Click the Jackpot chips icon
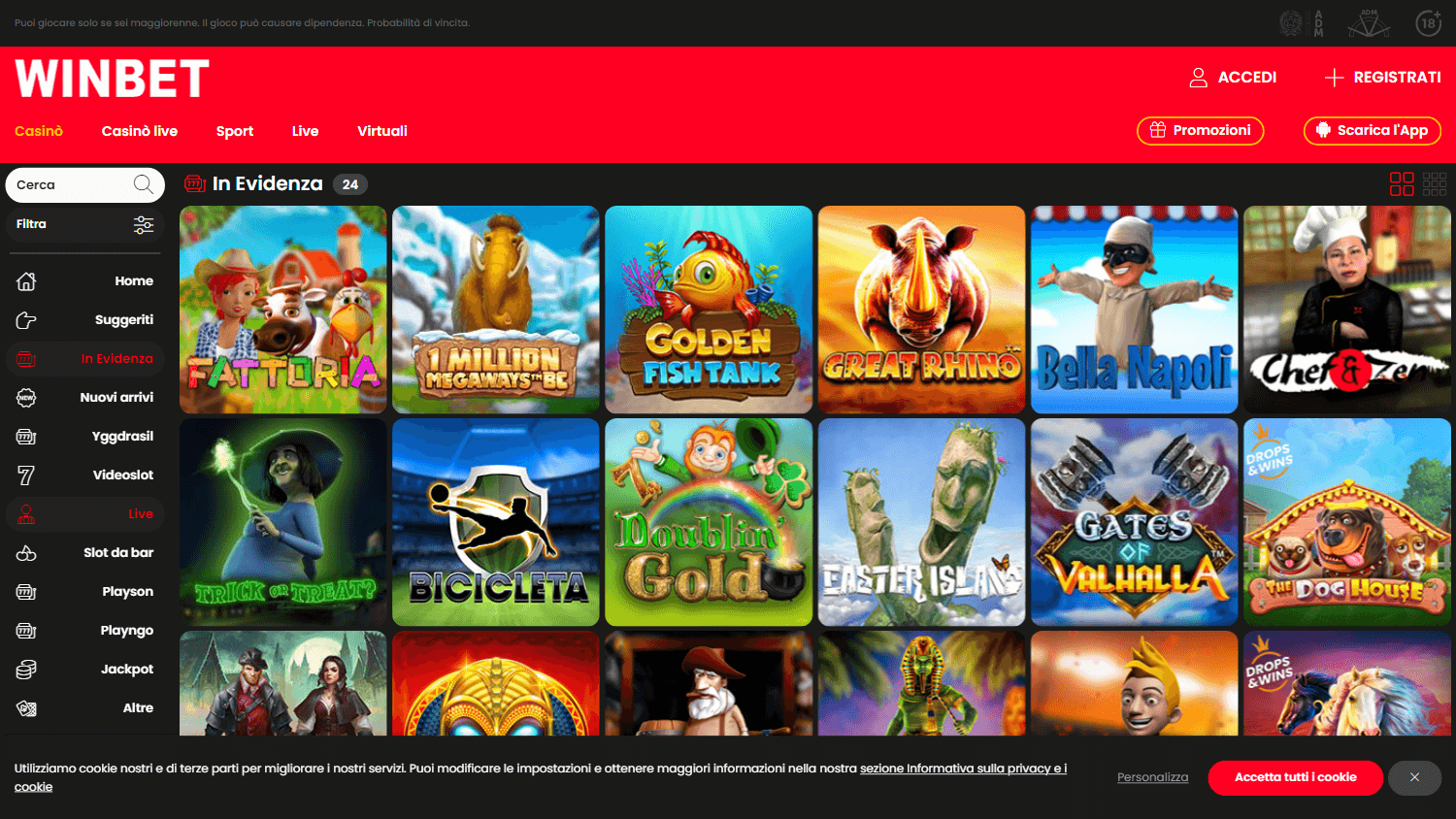 (x=28, y=669)
